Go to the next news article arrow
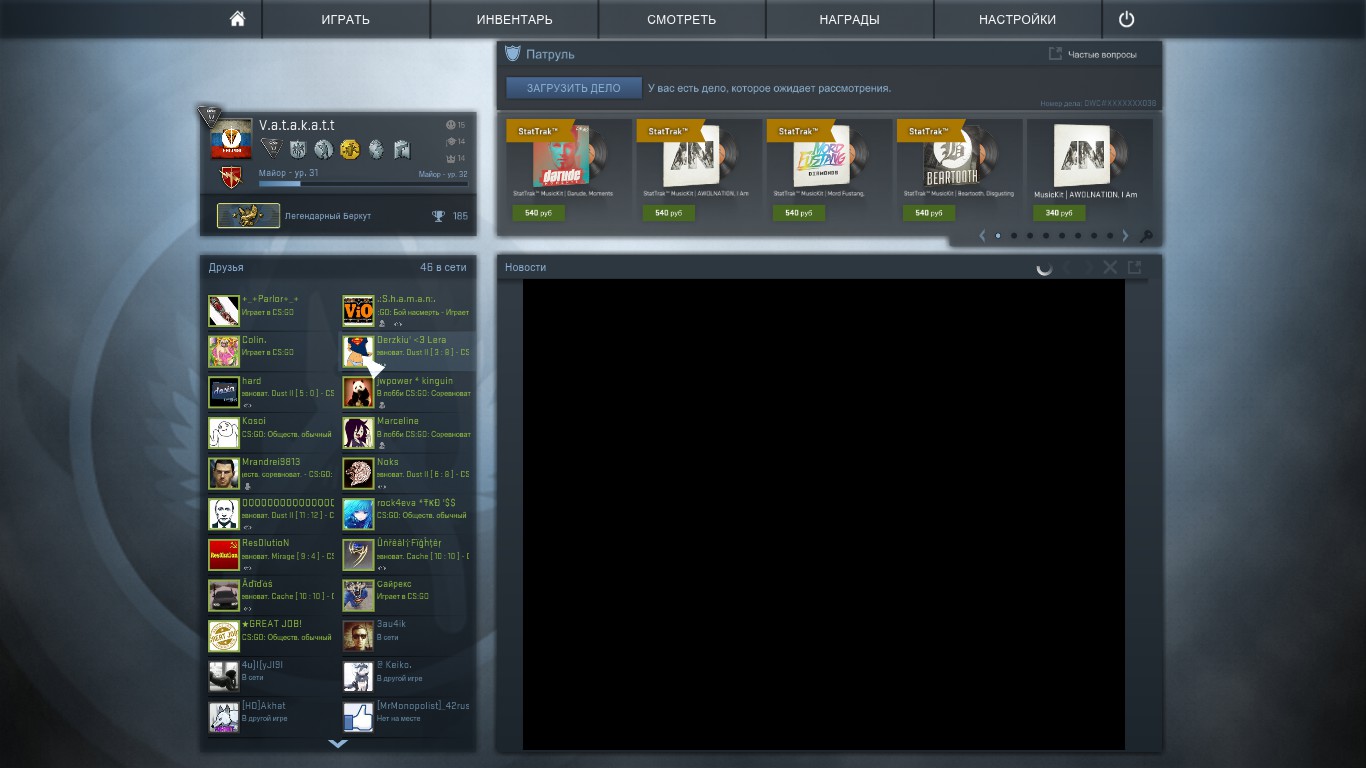Image resolution: width=1366 pixels, height=768 pixels. point(1089,267)
